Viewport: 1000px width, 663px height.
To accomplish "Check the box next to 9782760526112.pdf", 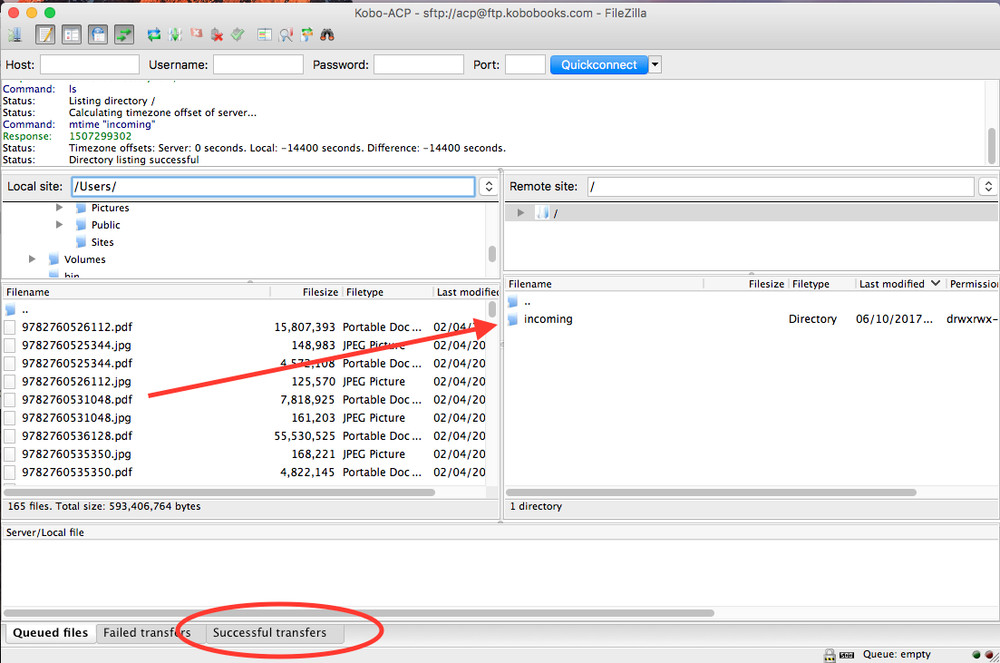I will click(11, 326).
